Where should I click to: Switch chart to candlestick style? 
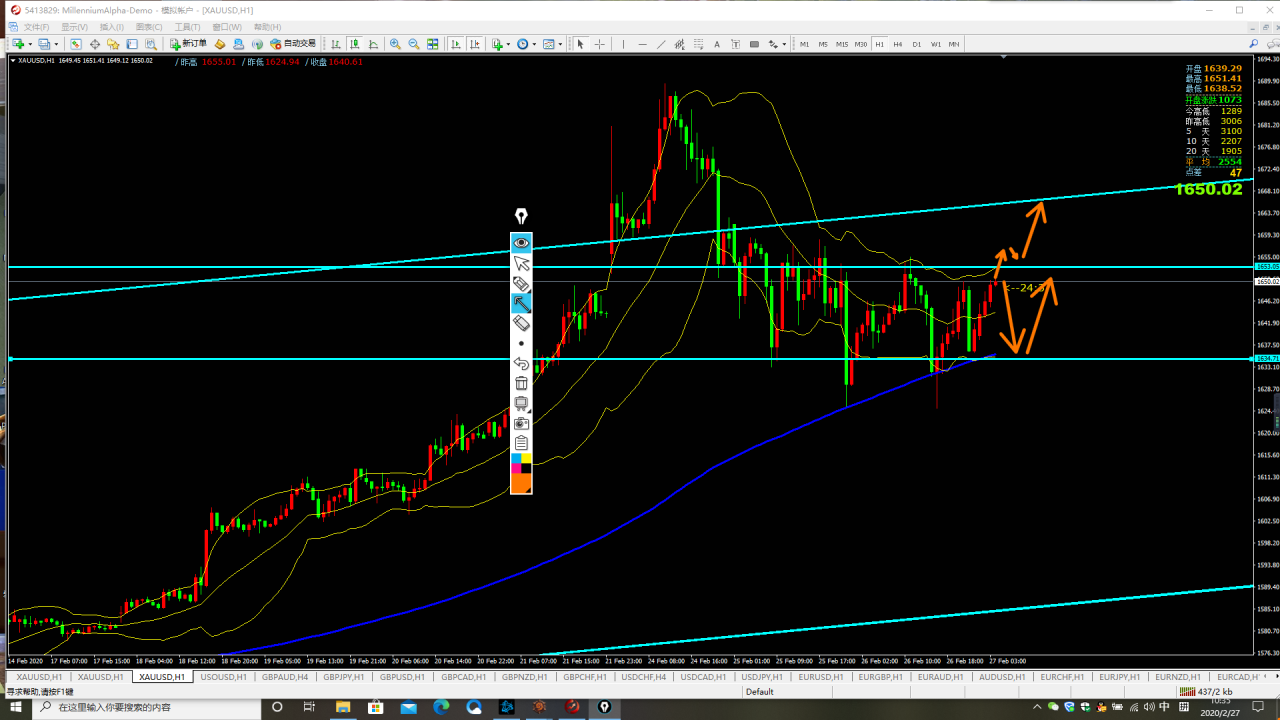pyautogui.click(x=355, y=44)
